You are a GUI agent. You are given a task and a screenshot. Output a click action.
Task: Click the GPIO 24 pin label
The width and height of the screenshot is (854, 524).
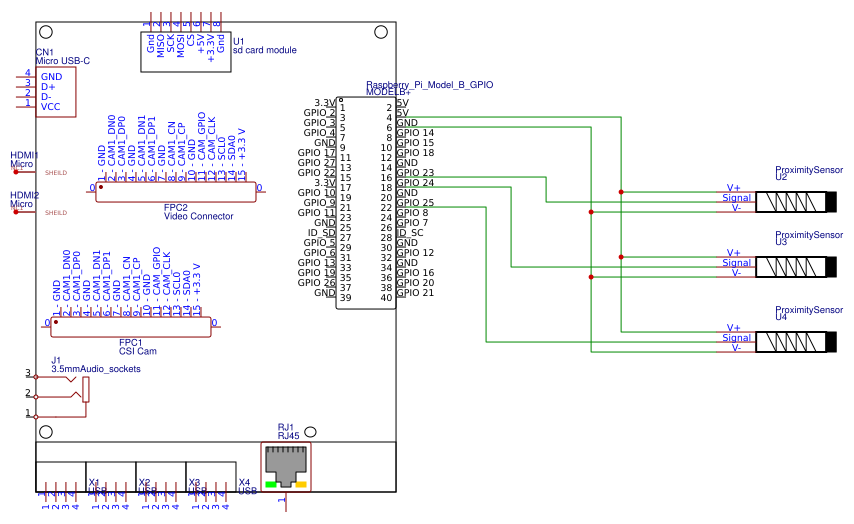tap(415, 182)
